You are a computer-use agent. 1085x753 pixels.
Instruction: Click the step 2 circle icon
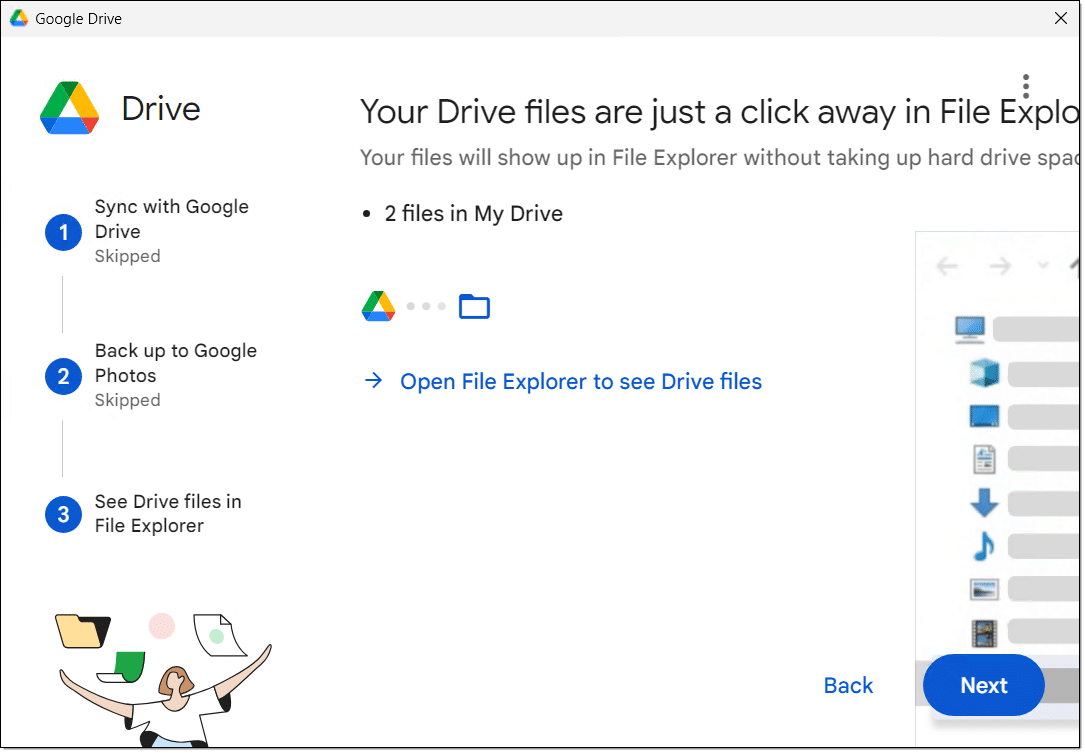point(63,377)
